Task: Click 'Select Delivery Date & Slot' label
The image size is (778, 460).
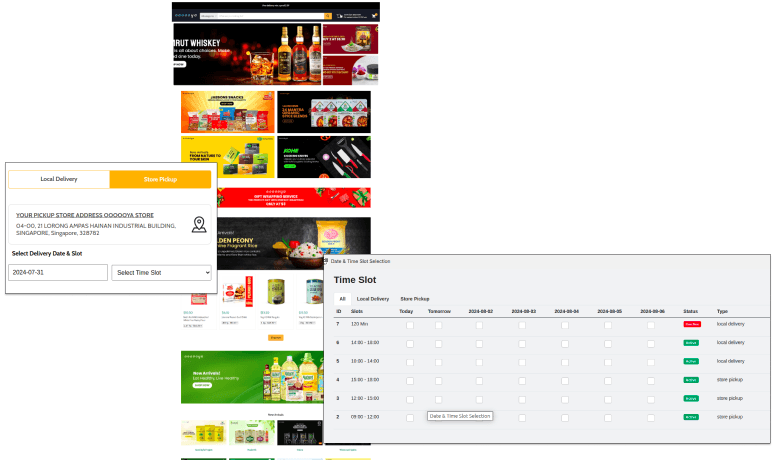Action: coord(47,254)
